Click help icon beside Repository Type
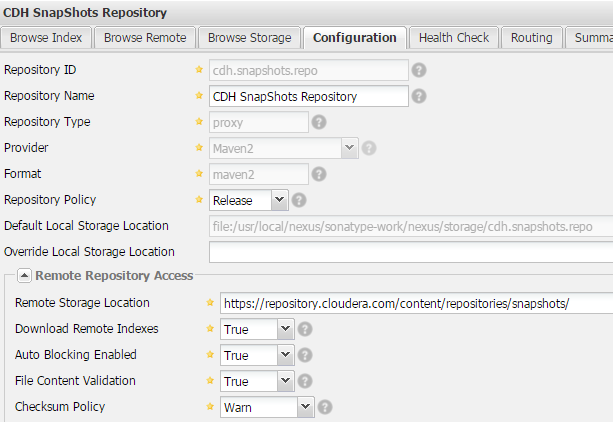Screen dimensions: 613x422 click(x=319, y=122)
